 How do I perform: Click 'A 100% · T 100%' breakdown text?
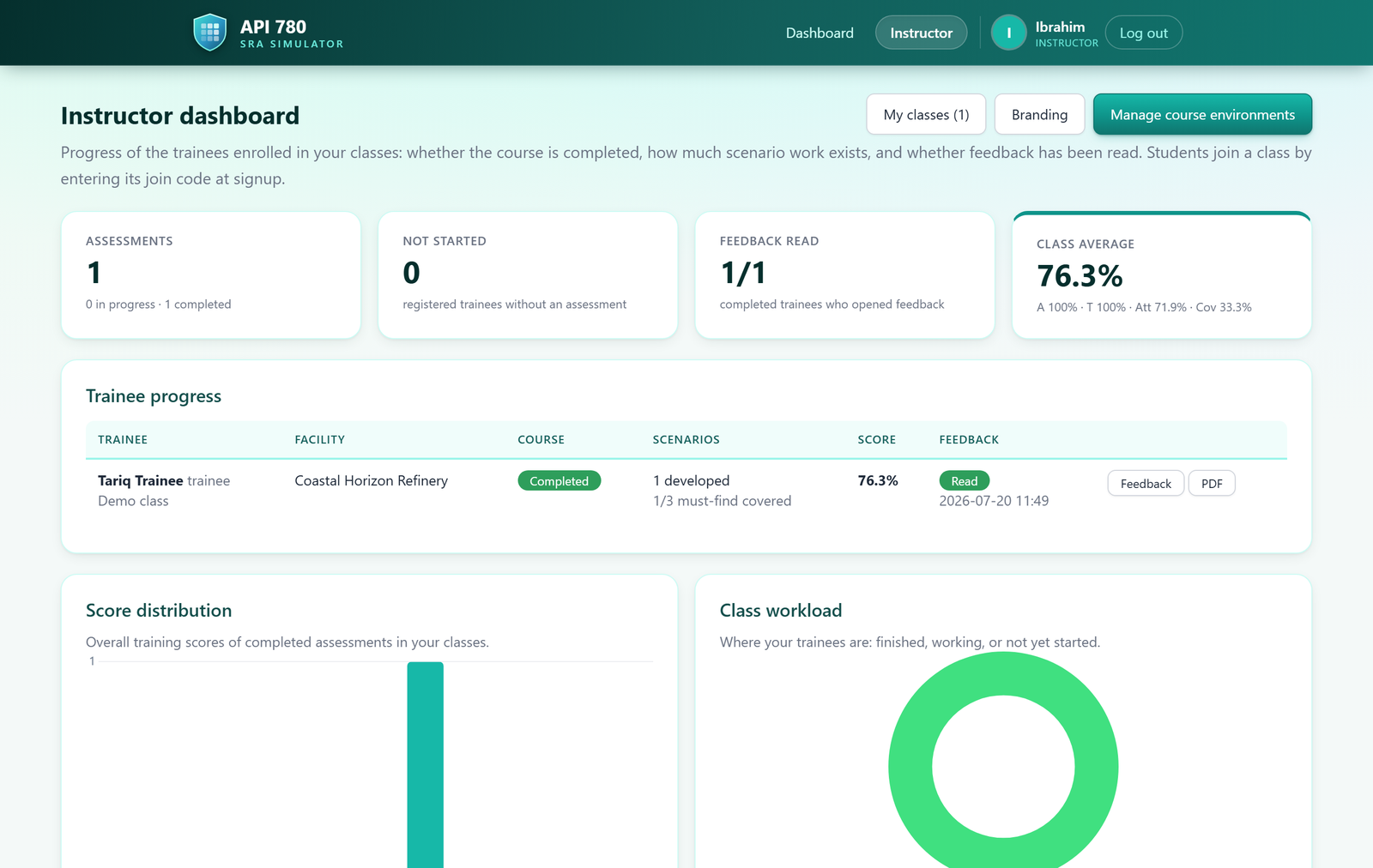(x=1081, y=307)
